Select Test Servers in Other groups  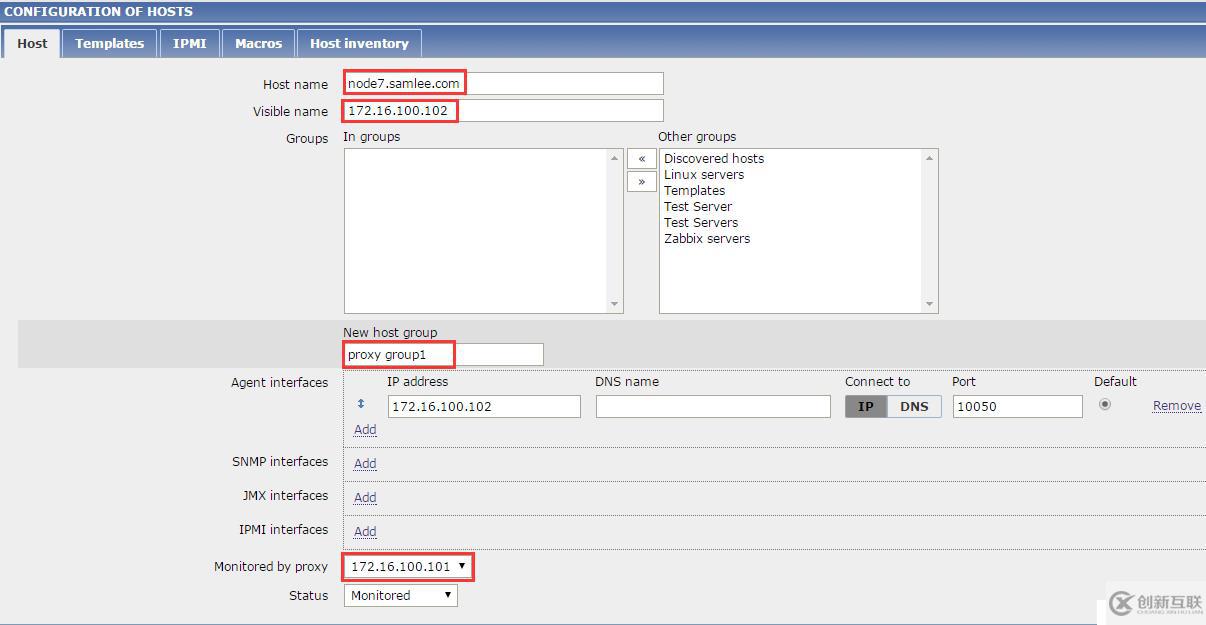click(701, 222)
